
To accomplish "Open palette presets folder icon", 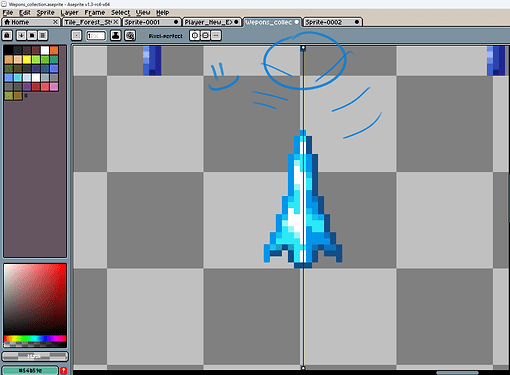I will point(32,35).
